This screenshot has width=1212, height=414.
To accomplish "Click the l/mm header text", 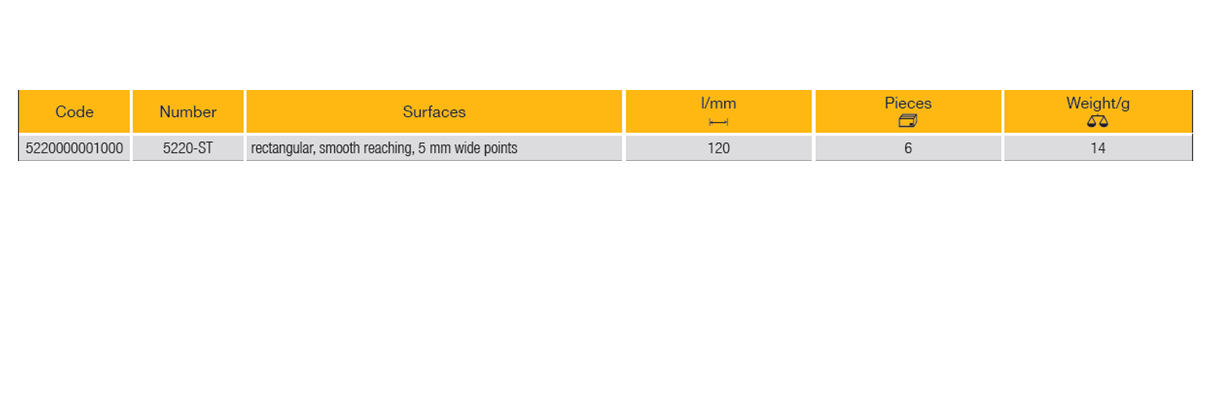I will (x=718, y=103).
